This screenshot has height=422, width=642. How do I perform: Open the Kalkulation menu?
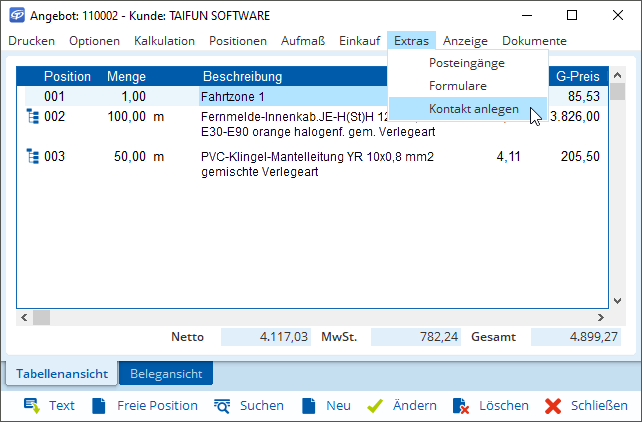[x=164, y=41]
